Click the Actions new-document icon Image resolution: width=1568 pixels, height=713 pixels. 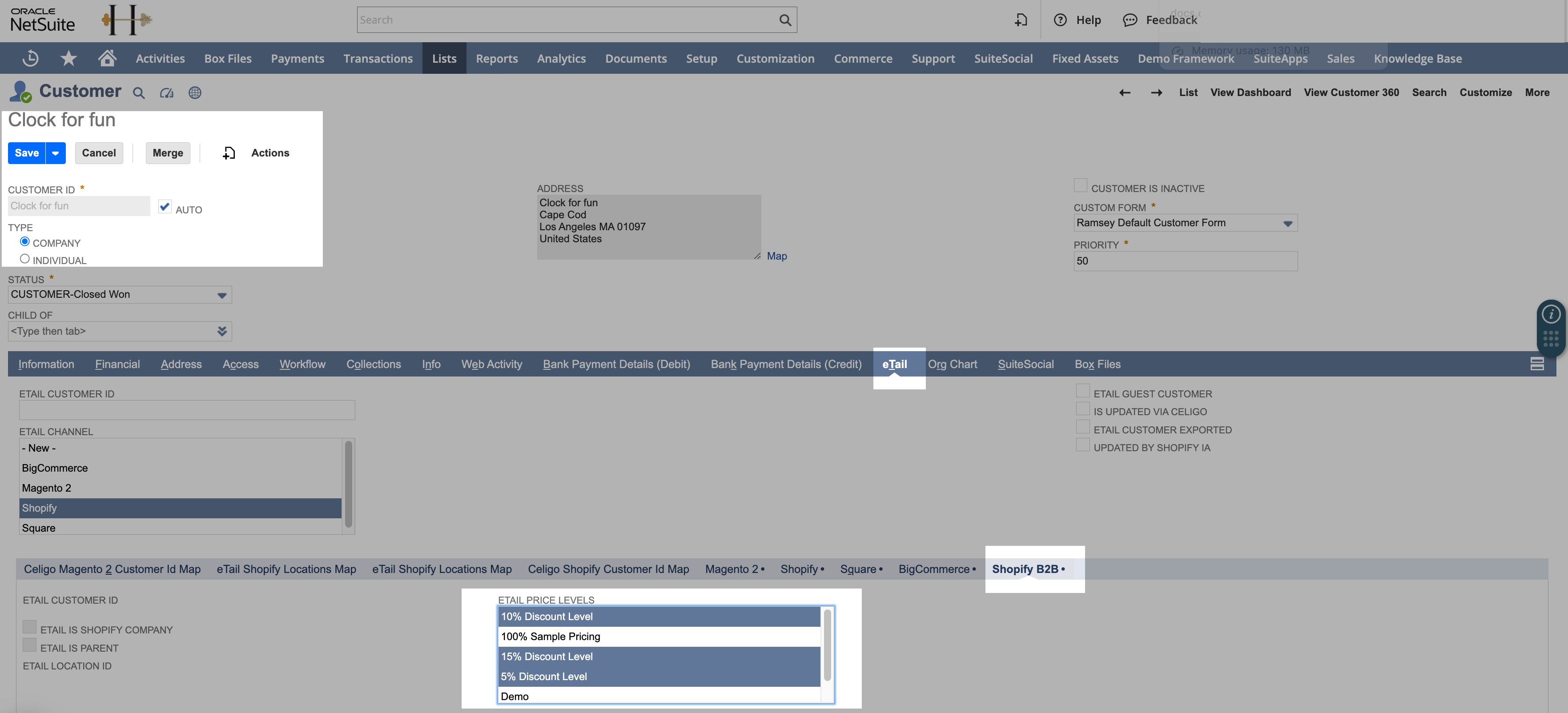pos(229,153)
